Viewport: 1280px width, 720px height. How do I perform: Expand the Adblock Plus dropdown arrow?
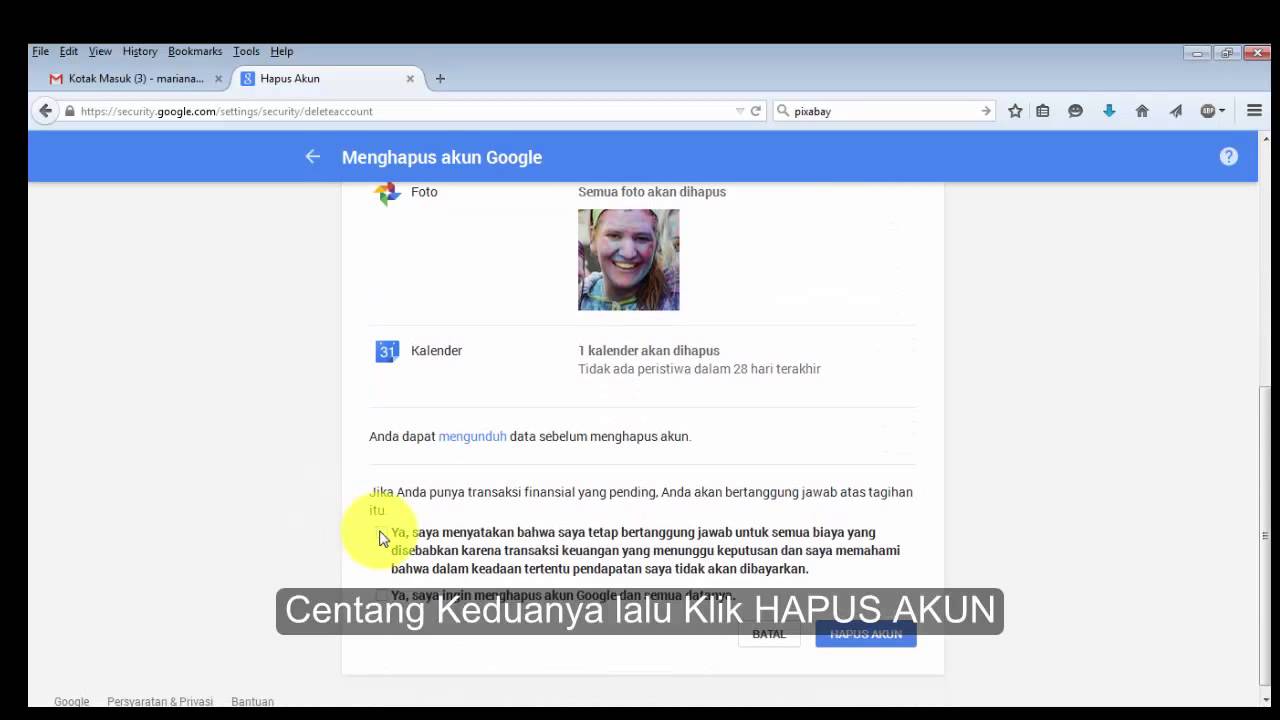tap(1222, 111)
